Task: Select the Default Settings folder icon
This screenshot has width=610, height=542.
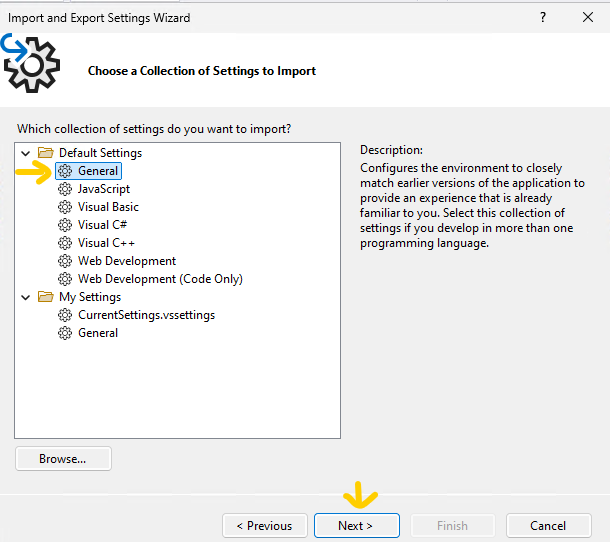Action: (46, 153)
